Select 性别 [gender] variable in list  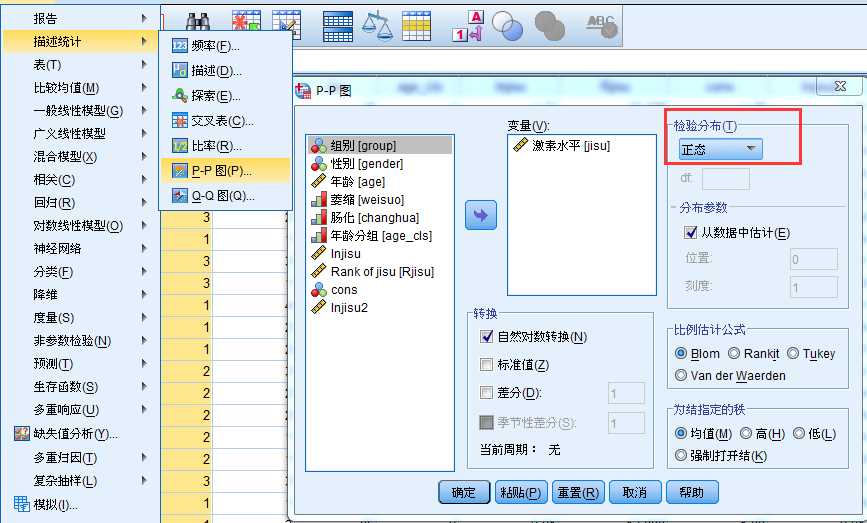pyautogui.click(x=380, y=164)
